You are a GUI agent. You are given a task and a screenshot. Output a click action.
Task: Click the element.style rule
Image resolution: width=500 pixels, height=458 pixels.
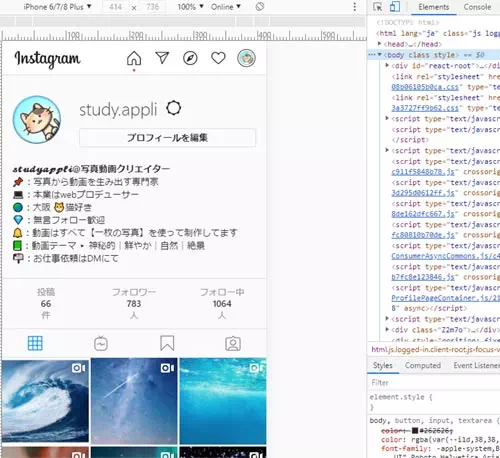tap(401, 397)
